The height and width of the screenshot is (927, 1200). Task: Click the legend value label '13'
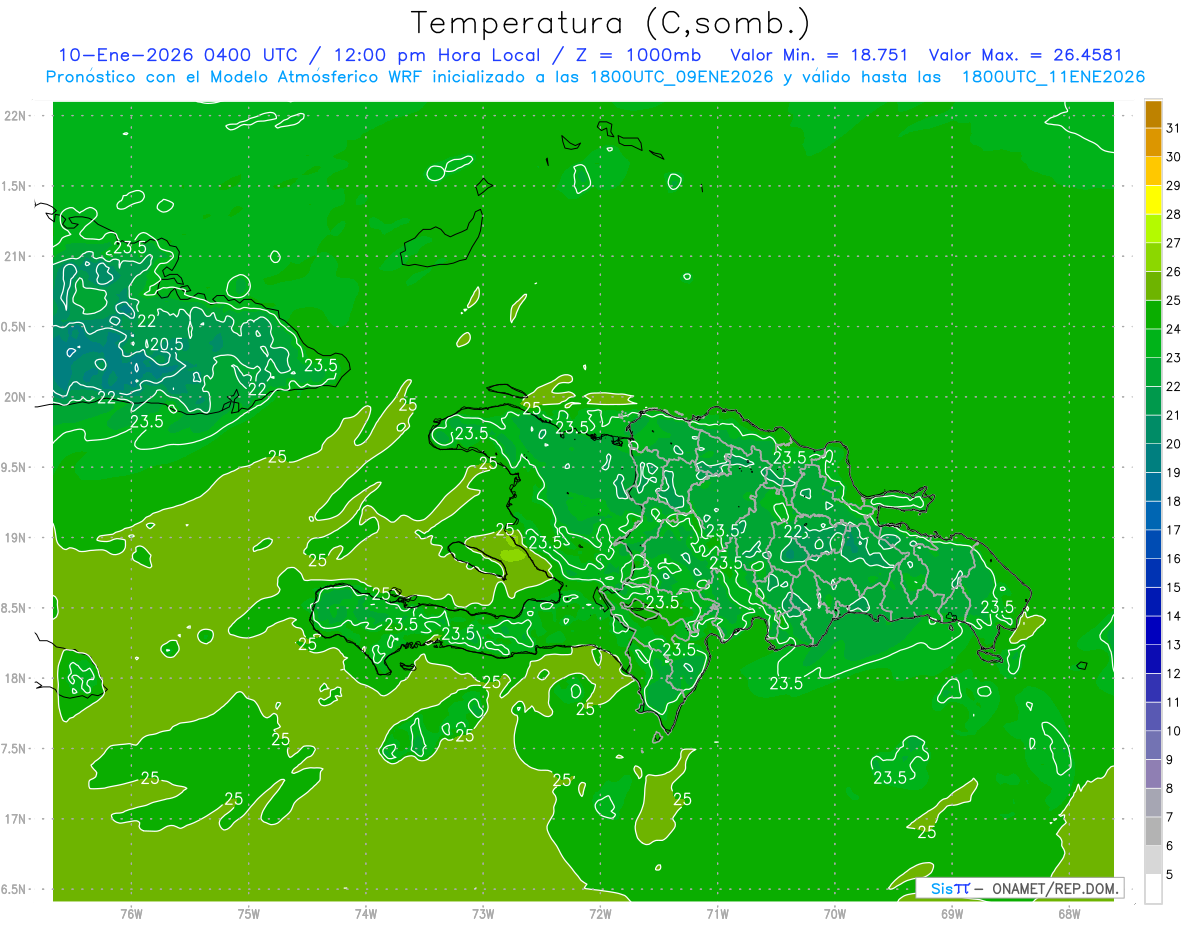point(1174,645)
